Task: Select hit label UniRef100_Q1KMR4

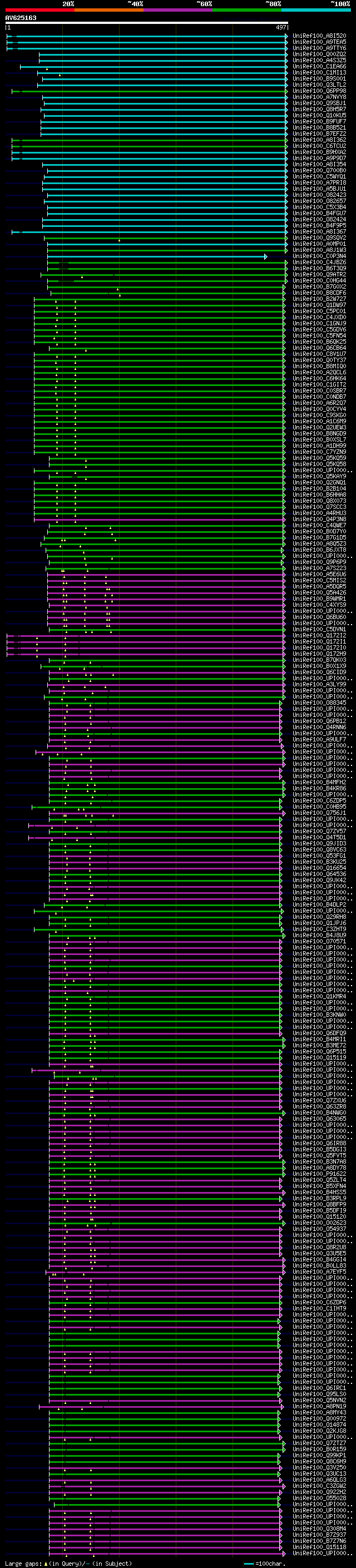Action: pos(319,996)
